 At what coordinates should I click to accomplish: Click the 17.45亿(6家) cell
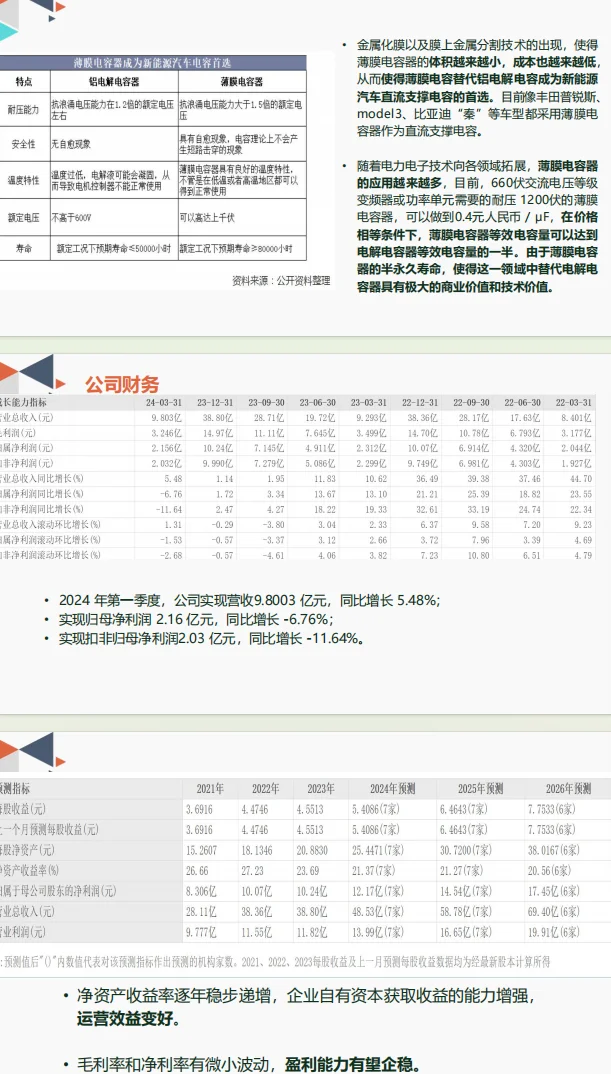tap(552, 891)
